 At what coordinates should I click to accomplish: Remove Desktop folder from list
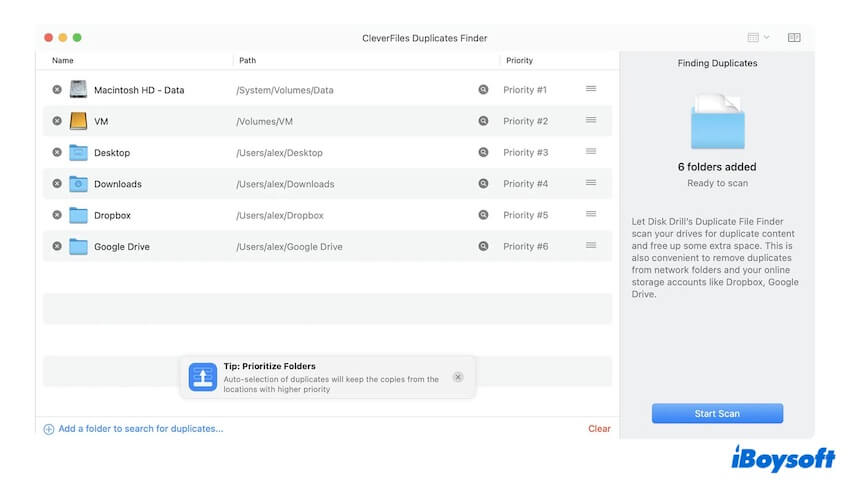(57, 152)
